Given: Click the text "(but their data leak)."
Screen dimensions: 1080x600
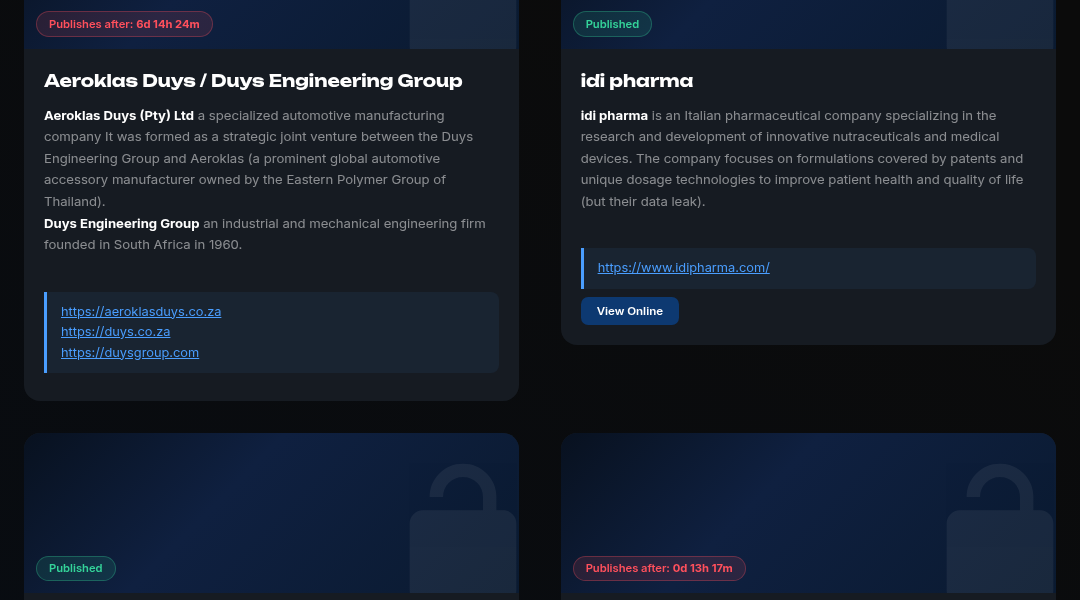Looking at the screenshot, I should tap(643, 202).
